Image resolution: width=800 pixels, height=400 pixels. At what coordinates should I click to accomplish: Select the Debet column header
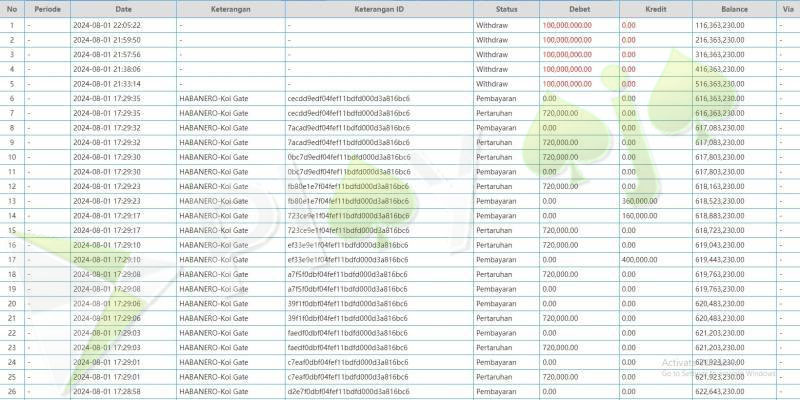tap(578, 8)
